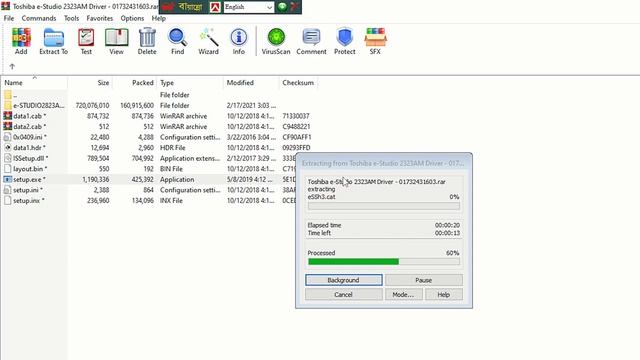Click the Delete trash icon
Viewport: 640px width, 360px height.
(147, 41)
